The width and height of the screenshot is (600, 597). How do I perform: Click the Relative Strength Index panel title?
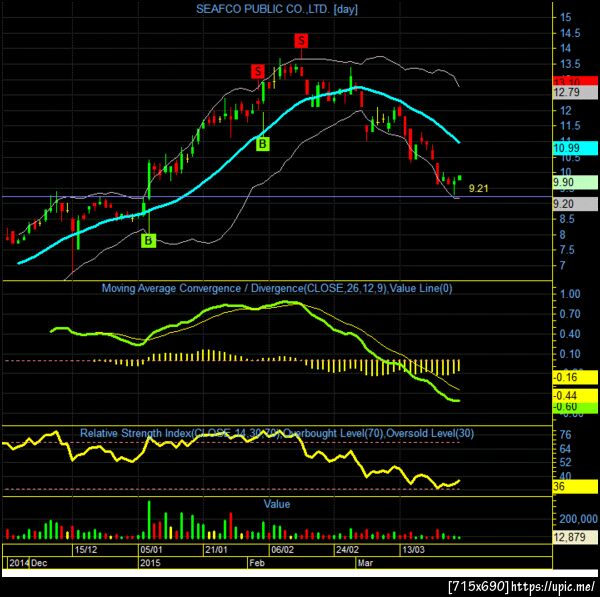(x=277, y=433)
